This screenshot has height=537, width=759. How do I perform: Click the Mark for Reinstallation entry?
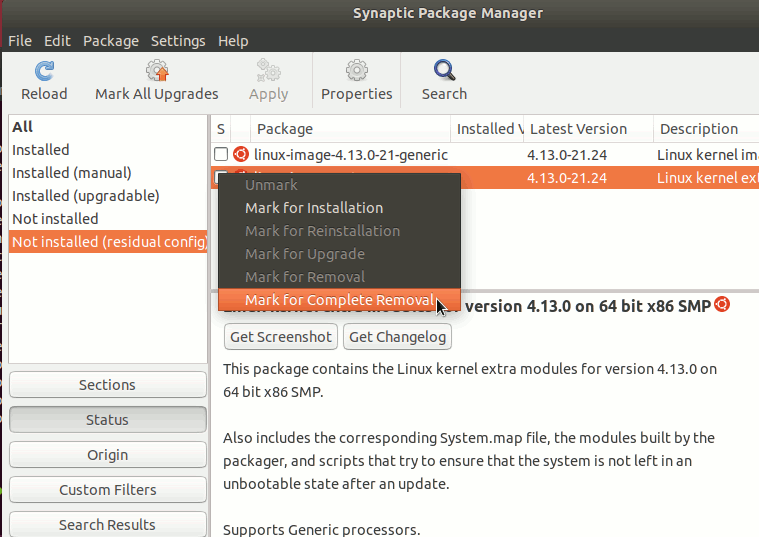tap(339, 231)
